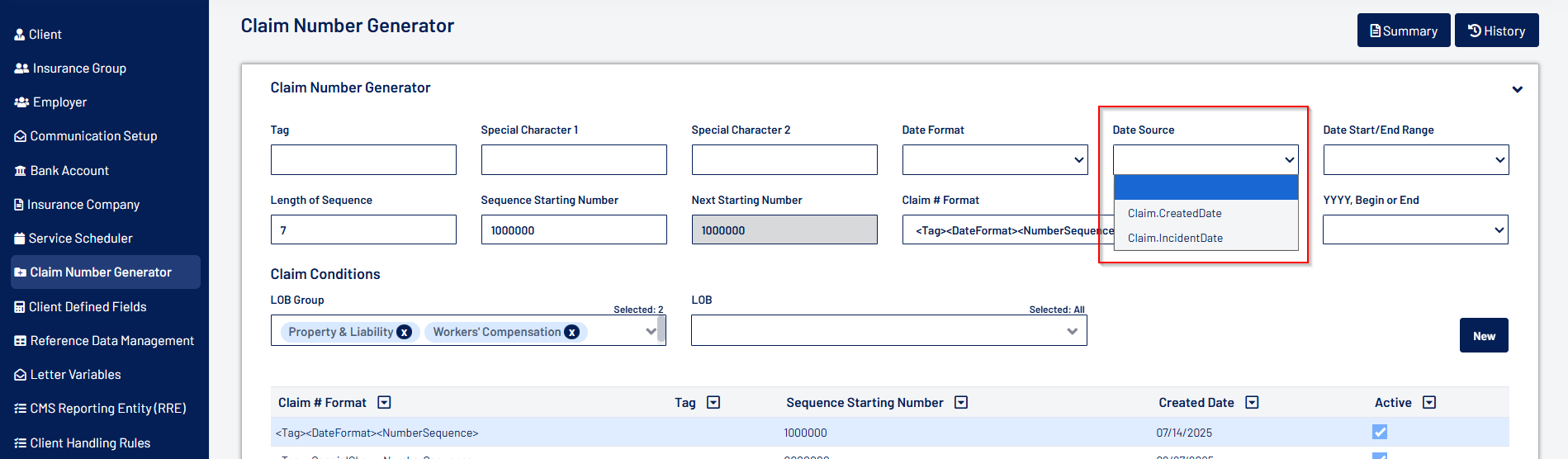This screenshot has height=459, width=1568.
Task: Toggle Active checkbox for 07/14/2025 row
Action: coord(1380,432)
